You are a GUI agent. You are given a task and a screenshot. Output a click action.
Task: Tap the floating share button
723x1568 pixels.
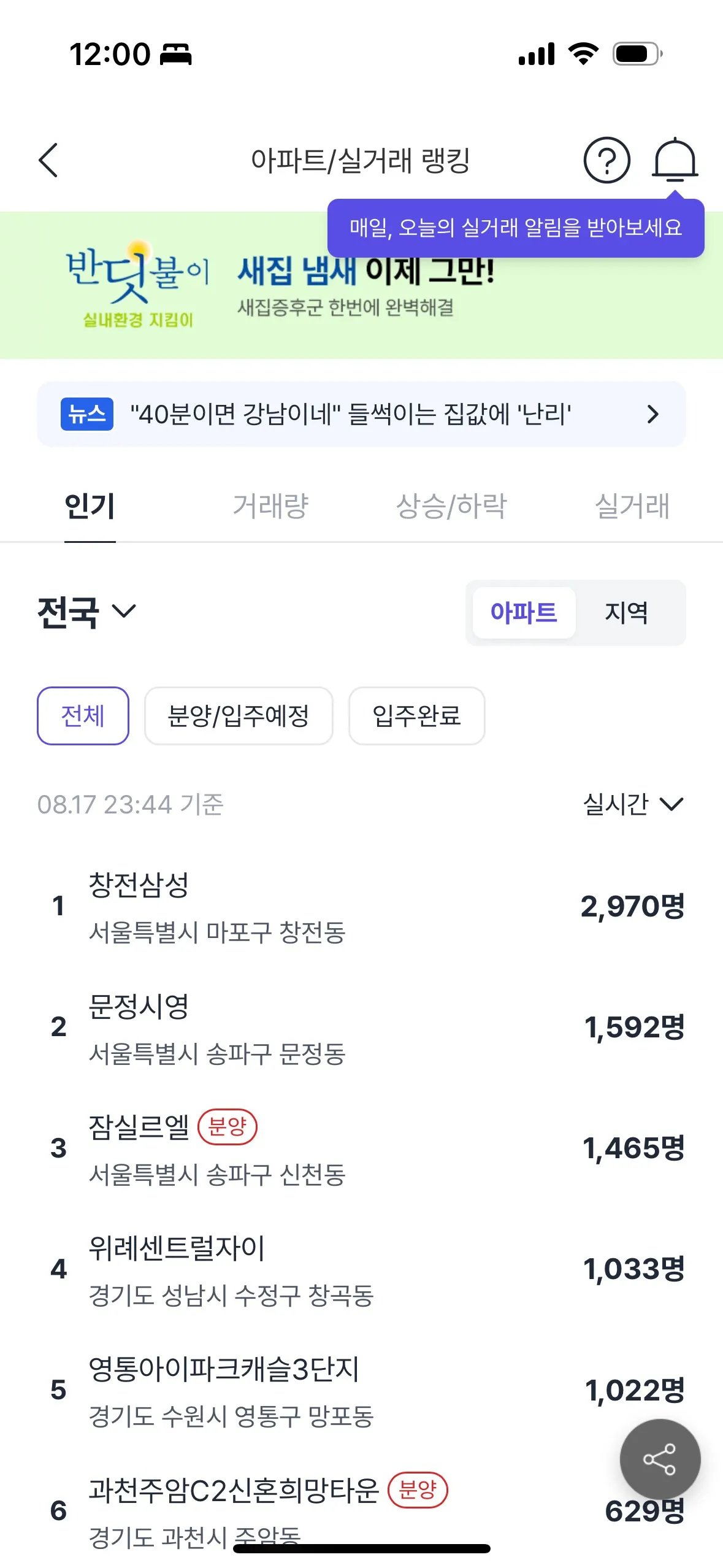point(660,1459)
